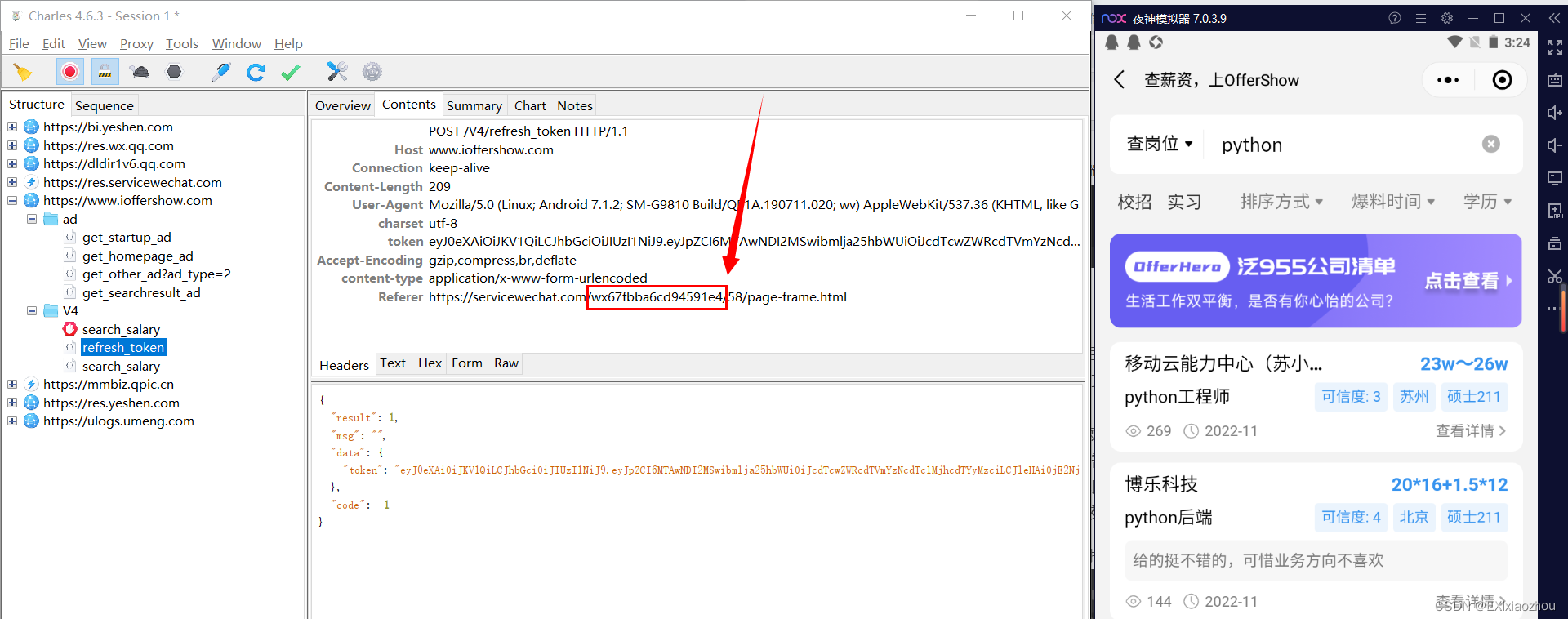This screenshot has height=619, width=1568.
Task: Open the Proxy menu
Action: [x=136, y=44]
